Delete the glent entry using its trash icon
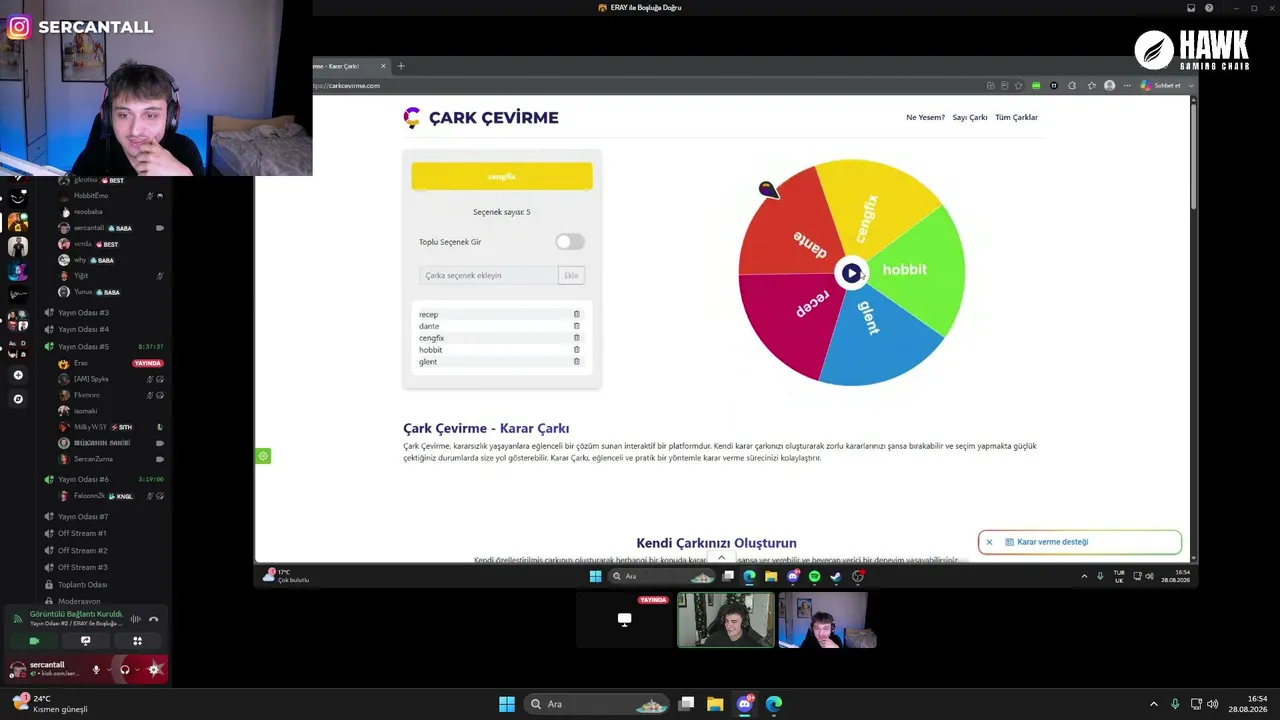The image size is (1280, 720). (576, 361)
